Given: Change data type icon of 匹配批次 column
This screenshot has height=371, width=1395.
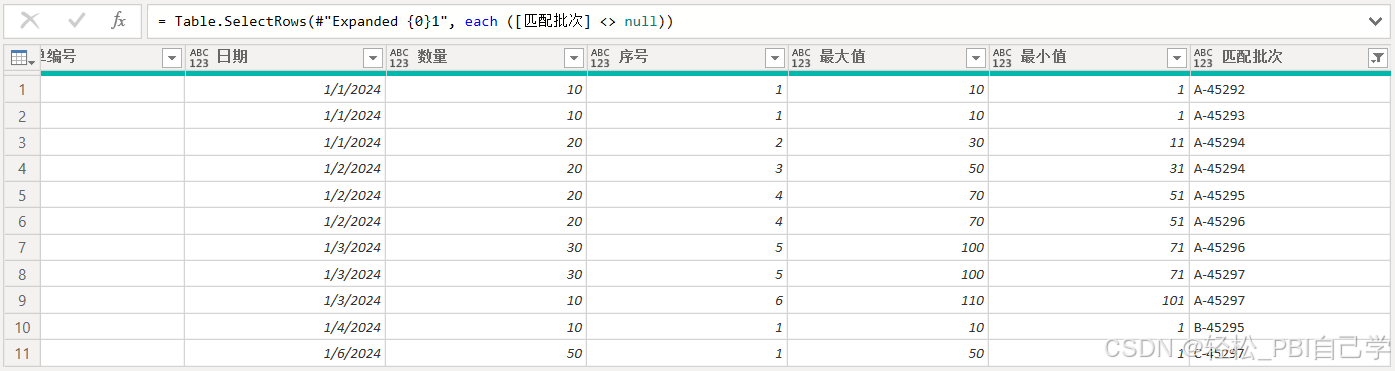Looking at the screenshot, I should click(1204, 58).
